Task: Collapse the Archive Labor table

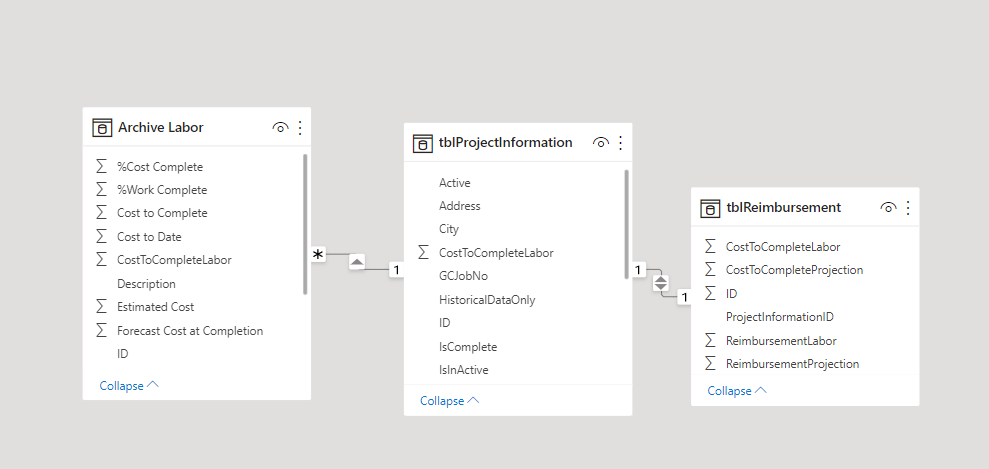Action: 129,385
